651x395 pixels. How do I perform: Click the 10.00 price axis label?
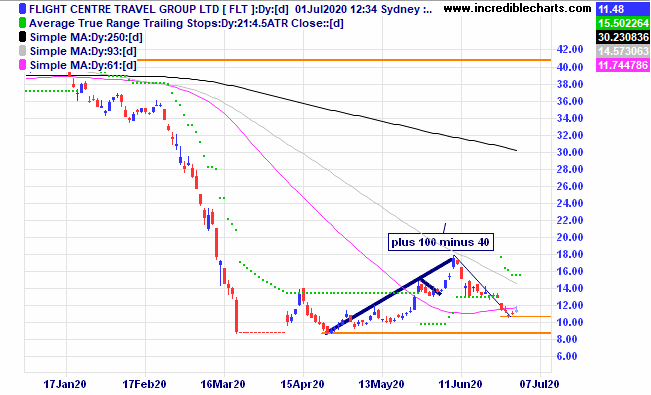(570, 322)
